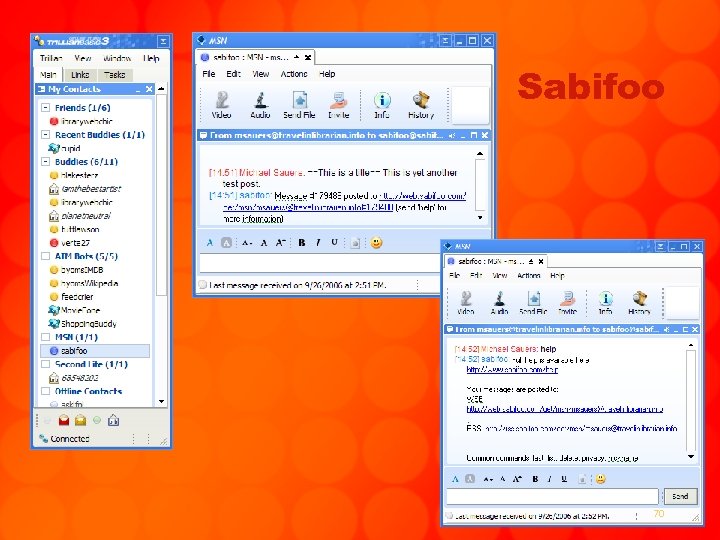Screen dimensions: 720x540
Task: Click the highlighted background-color 'A' icon in back MSN window
Action: tap(226, 243)
